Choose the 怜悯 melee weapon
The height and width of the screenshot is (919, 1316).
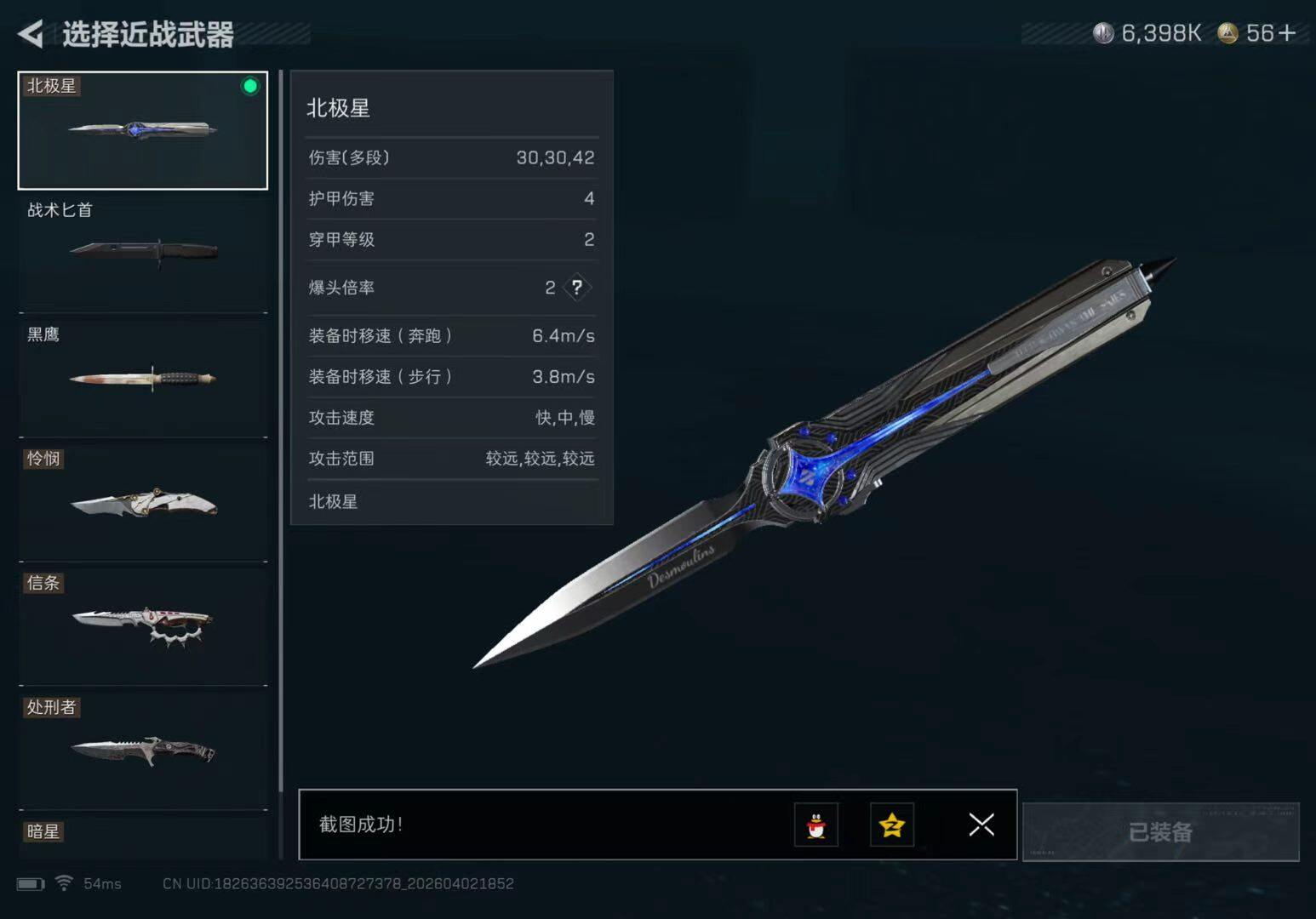(x=143, y=502)
